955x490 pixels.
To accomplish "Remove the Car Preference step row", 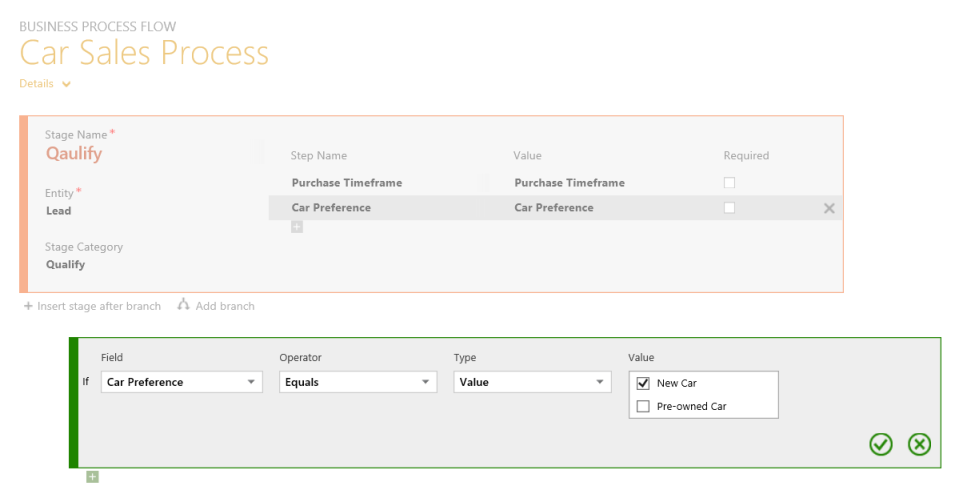I will tap(829, 208).
